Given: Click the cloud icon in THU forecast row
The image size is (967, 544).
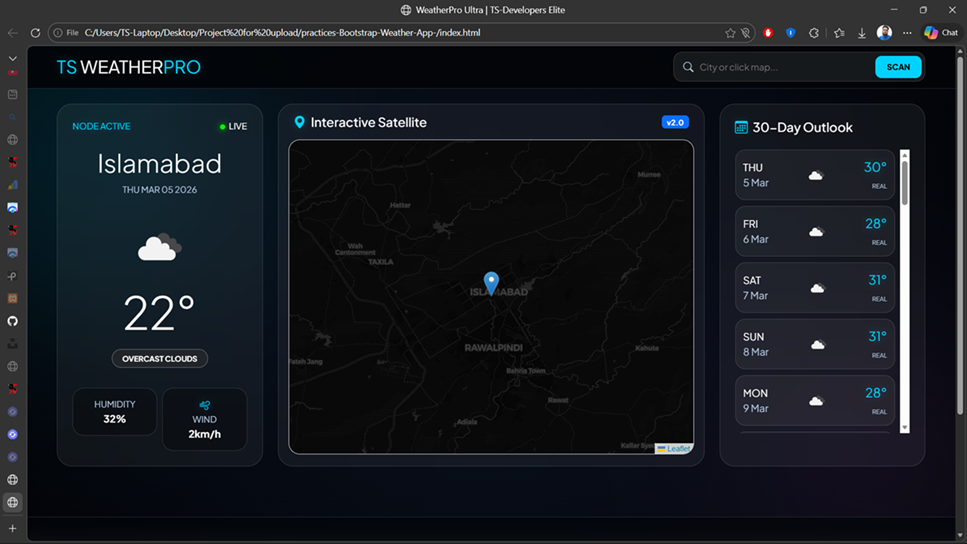Looking at the screenshot, I should (816, 176).
